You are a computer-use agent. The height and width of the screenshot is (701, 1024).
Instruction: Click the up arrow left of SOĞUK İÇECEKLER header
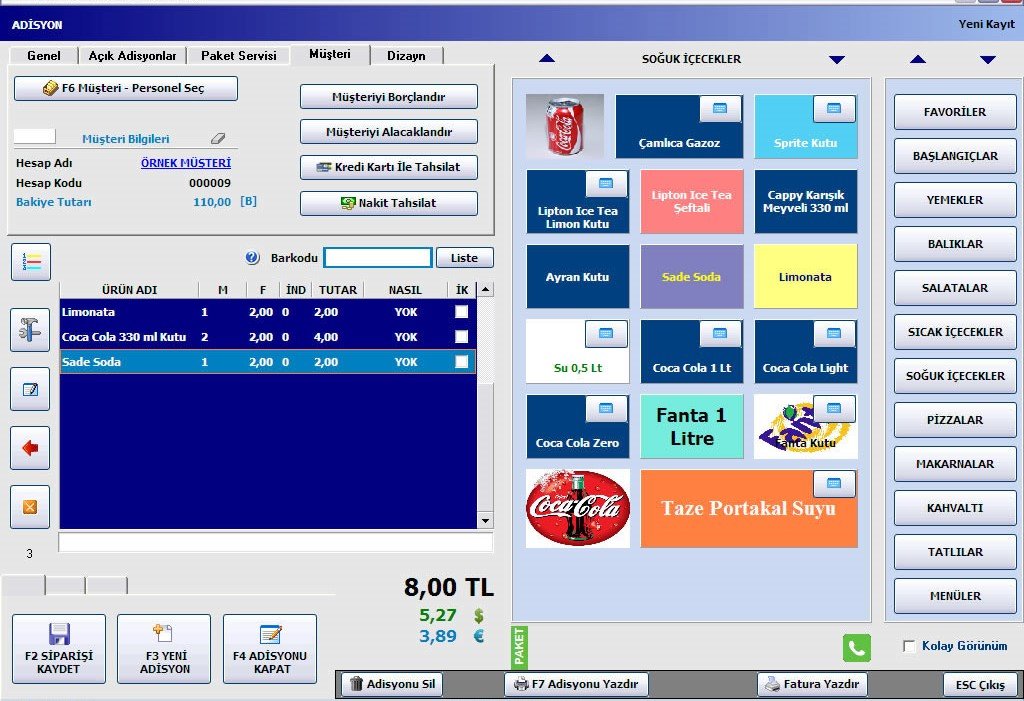point(547,60)
